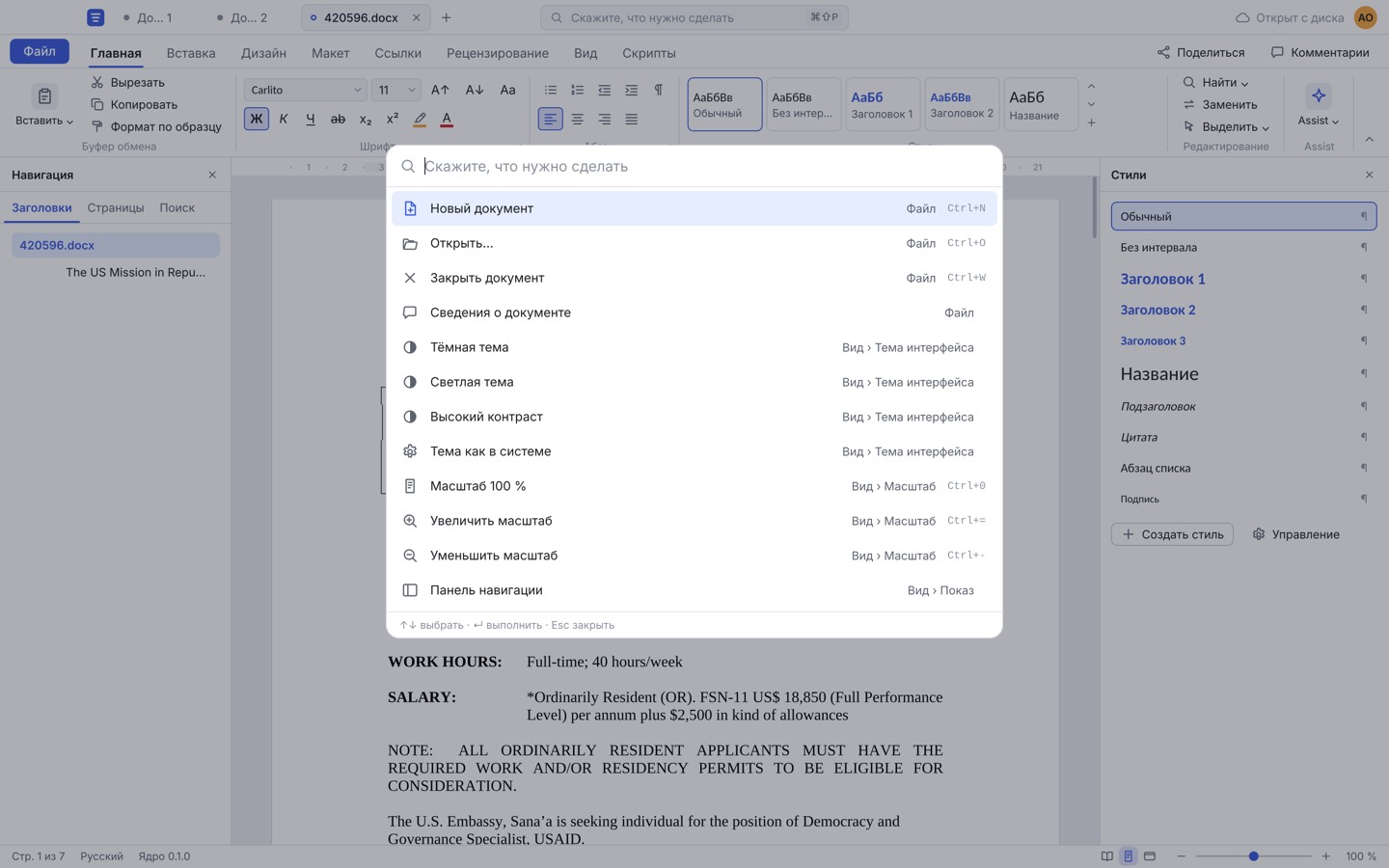Toggle bold formatting button
Viewport: 1389px width, 868px height.
click(256, 120)
